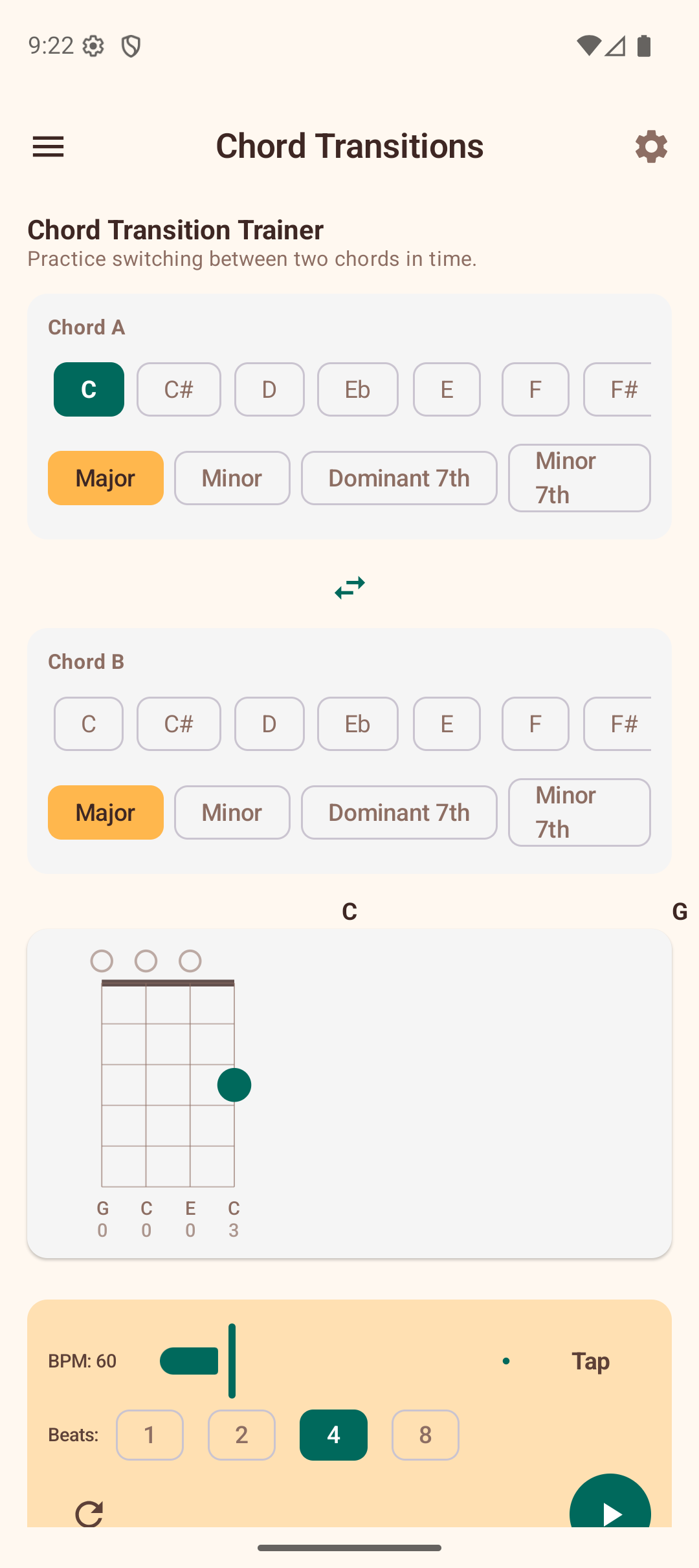Swap Chord A and Chord B
The image size is (699, 1568).
tap(349, 587)
